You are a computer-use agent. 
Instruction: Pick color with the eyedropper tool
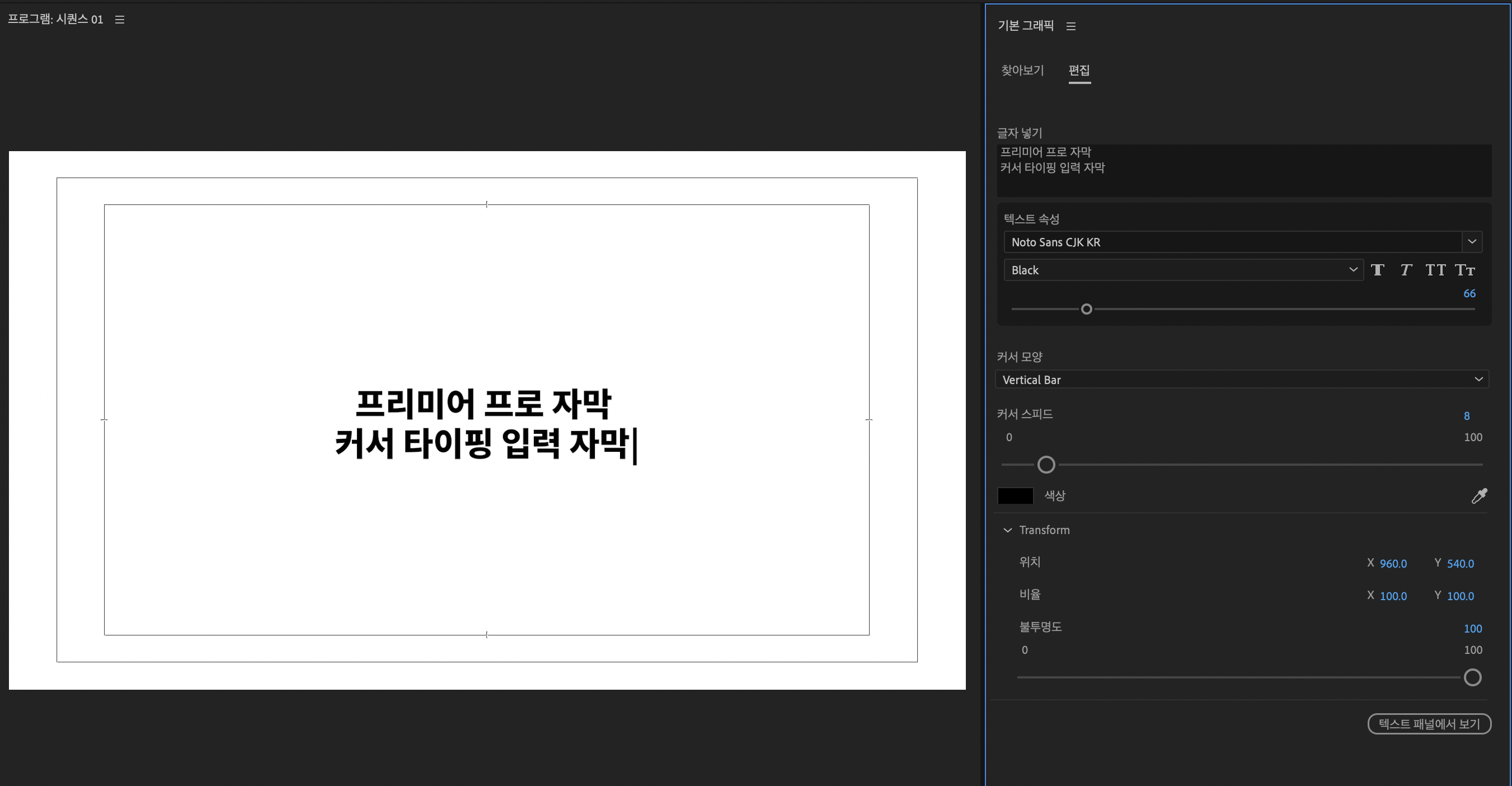[x=1479, y=496]
